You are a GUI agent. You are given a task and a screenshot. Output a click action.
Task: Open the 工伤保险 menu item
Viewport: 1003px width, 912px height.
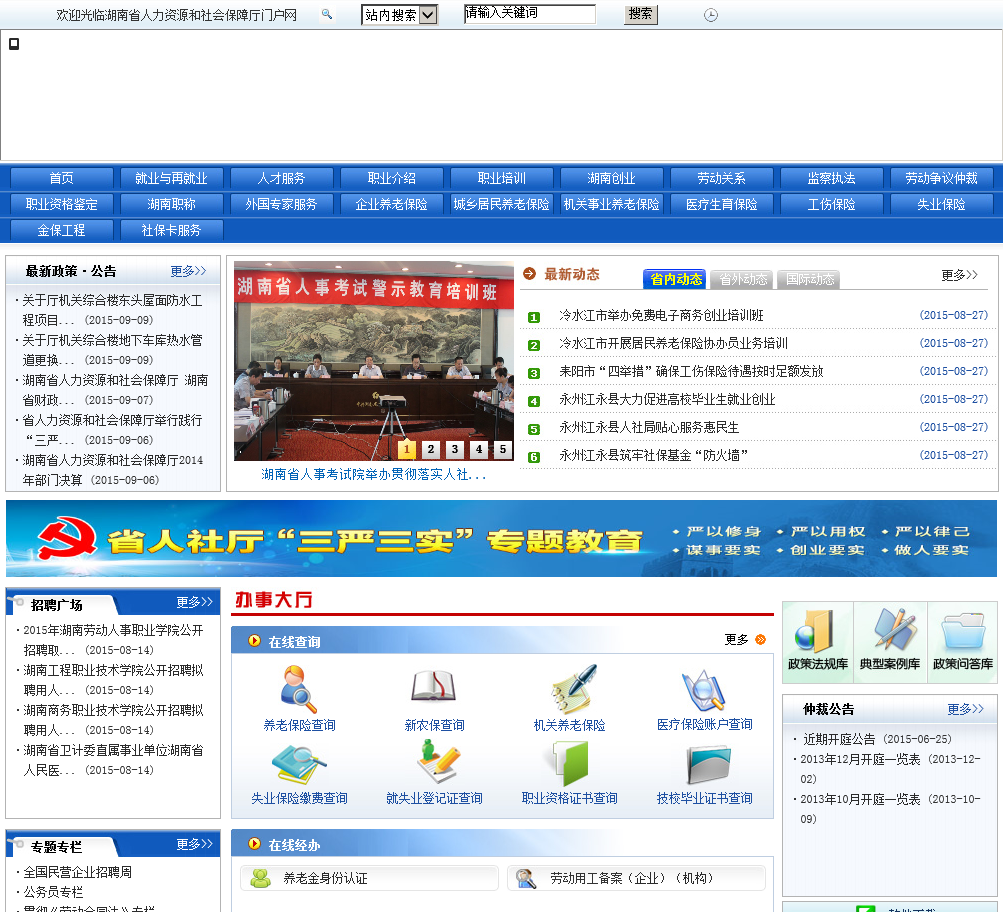[x=832, y=204]
